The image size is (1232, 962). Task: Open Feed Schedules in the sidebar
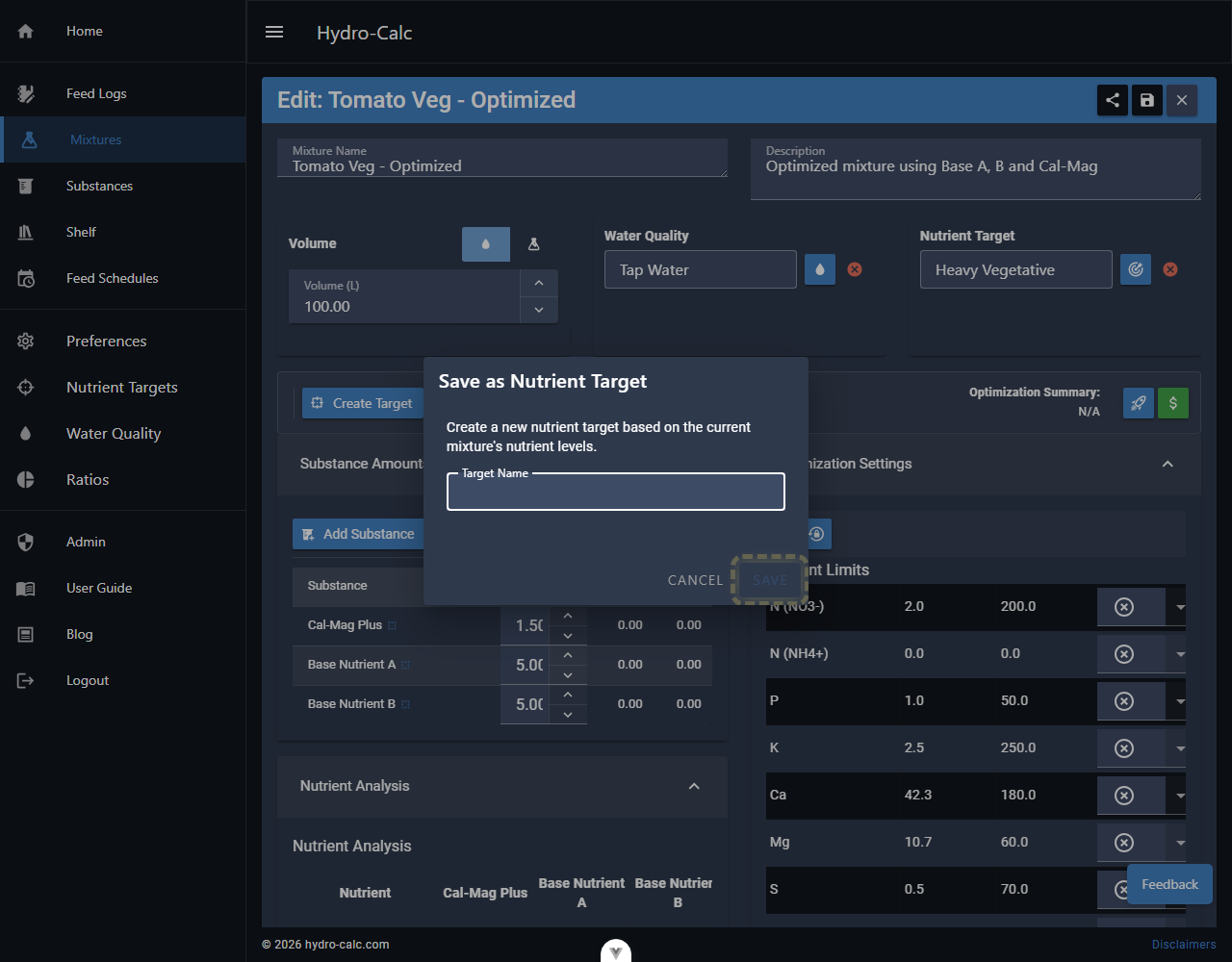(123, 278)
